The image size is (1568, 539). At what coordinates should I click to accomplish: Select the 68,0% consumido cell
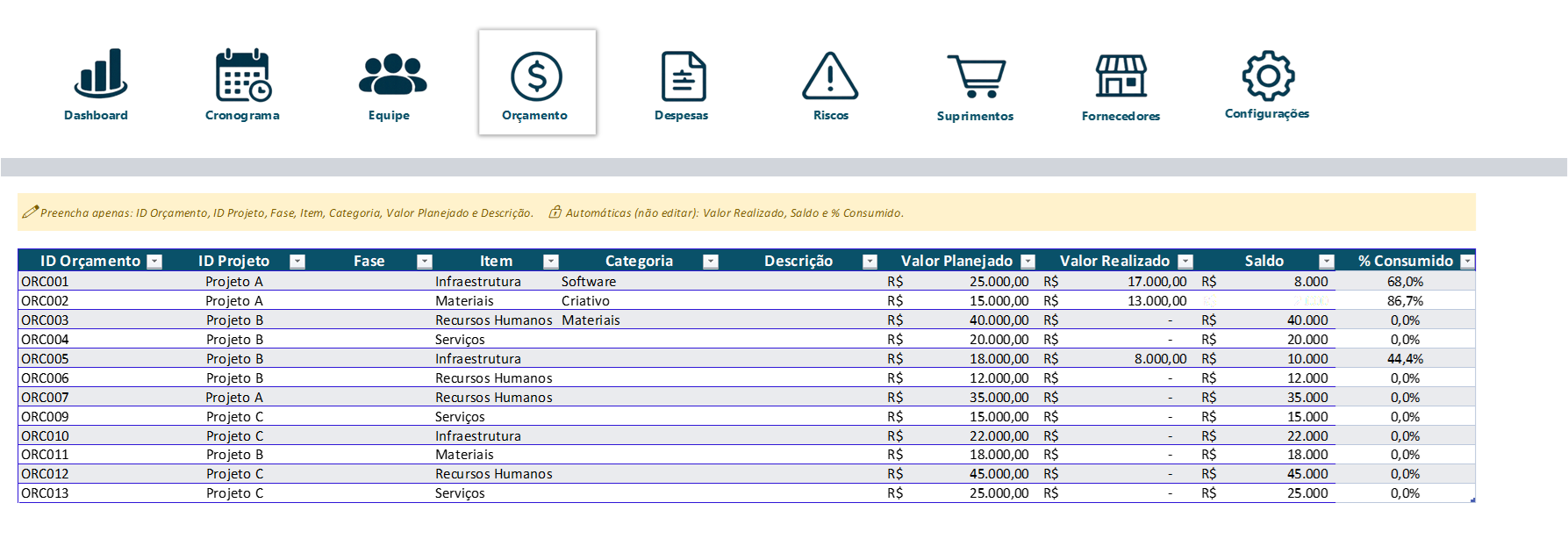(x=1405, y=282)
